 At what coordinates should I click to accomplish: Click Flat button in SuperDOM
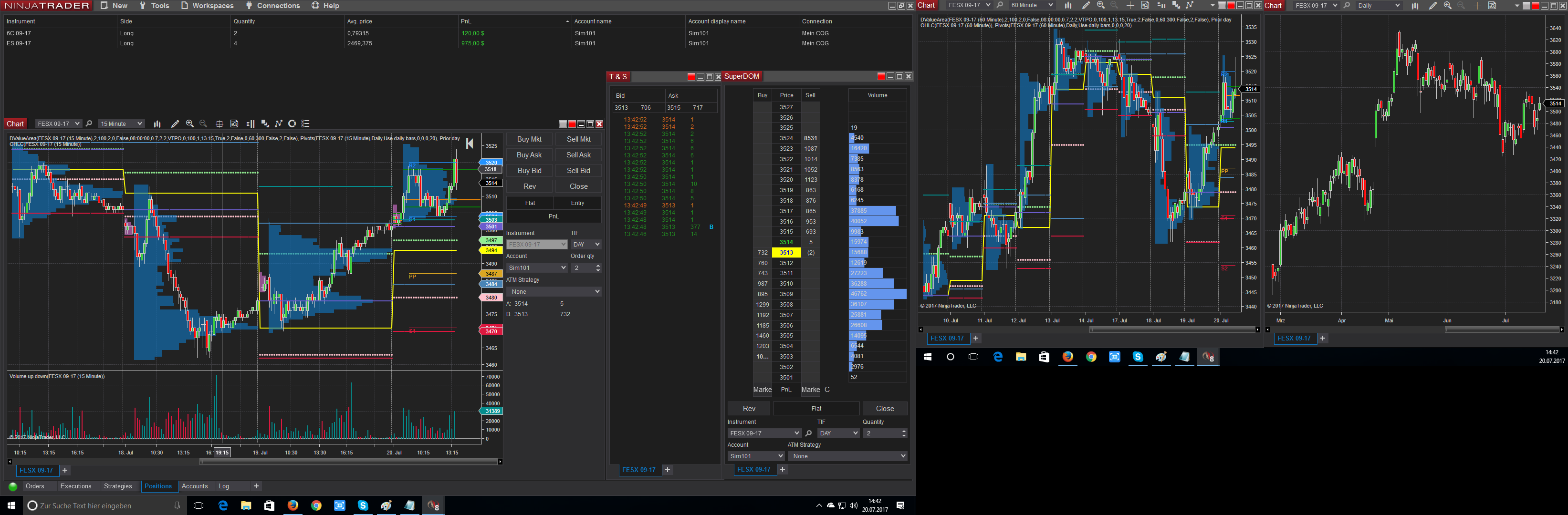click(816, 409)
